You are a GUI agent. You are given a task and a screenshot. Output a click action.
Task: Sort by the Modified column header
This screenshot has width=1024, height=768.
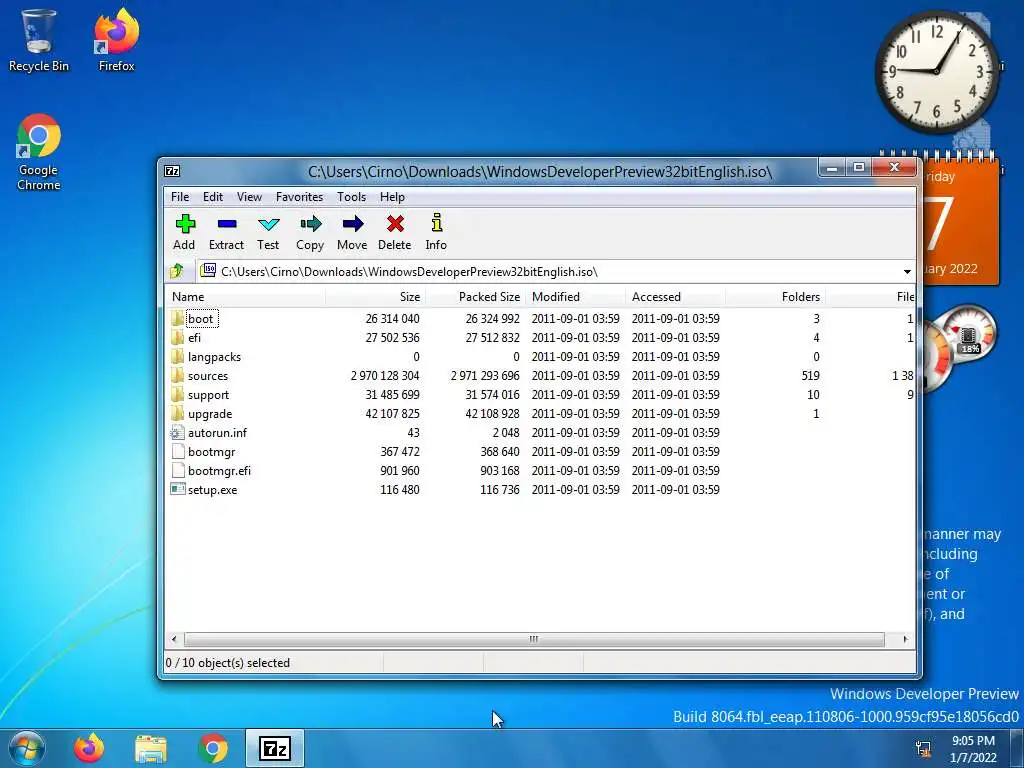575,296
